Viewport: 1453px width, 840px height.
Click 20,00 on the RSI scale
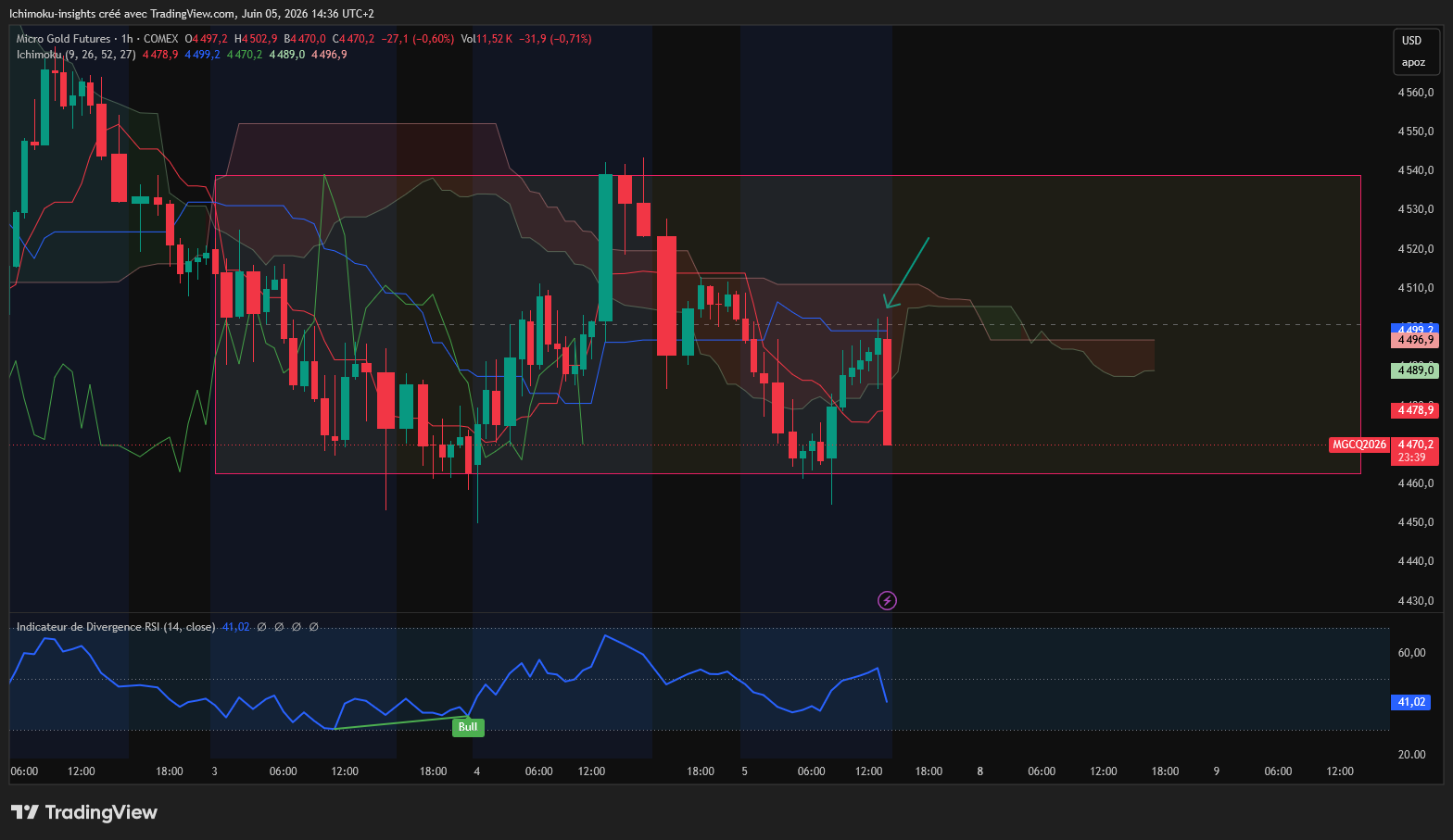pos(1411,755)
